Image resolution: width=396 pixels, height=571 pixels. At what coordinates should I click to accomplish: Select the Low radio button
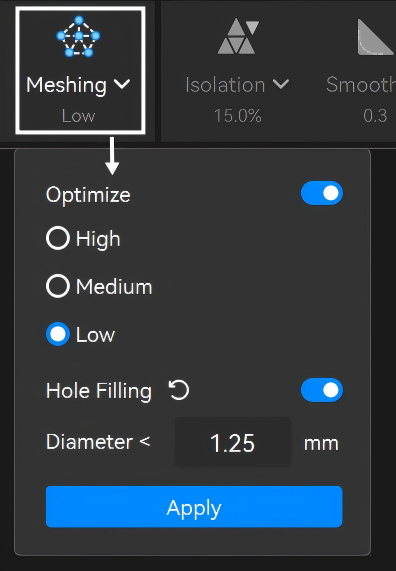[x=58, y=334]
